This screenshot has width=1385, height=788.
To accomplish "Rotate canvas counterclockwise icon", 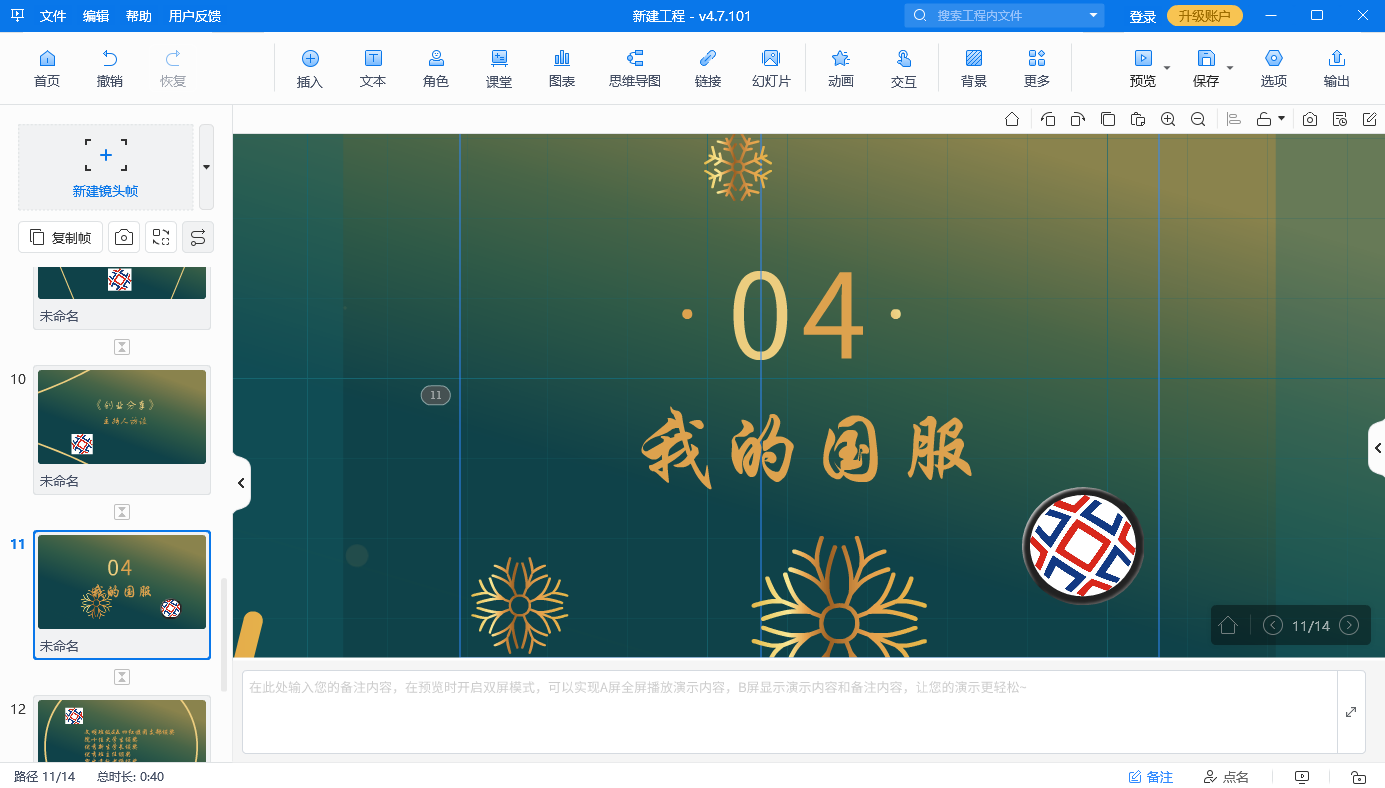I will (1048, 119).
